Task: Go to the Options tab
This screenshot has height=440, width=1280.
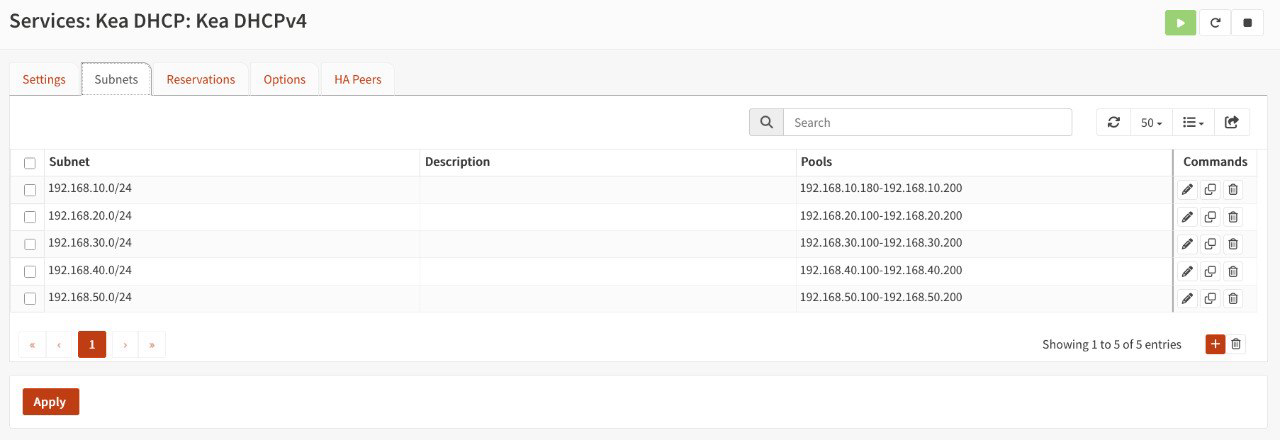Action: point(285,79)
